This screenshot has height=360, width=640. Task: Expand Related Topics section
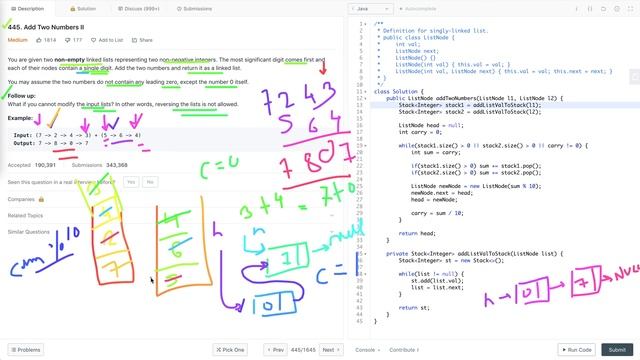pyautogui.click(x=25, y=215)
